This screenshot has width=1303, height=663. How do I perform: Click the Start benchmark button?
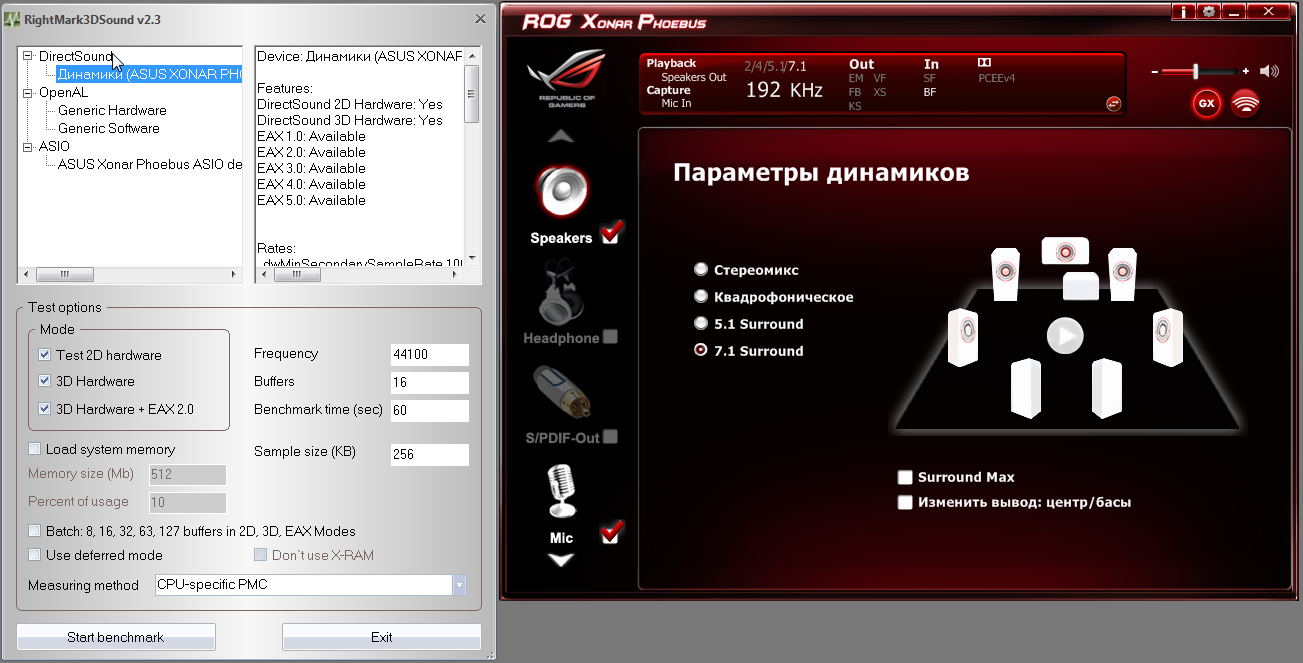coord(116,637)
